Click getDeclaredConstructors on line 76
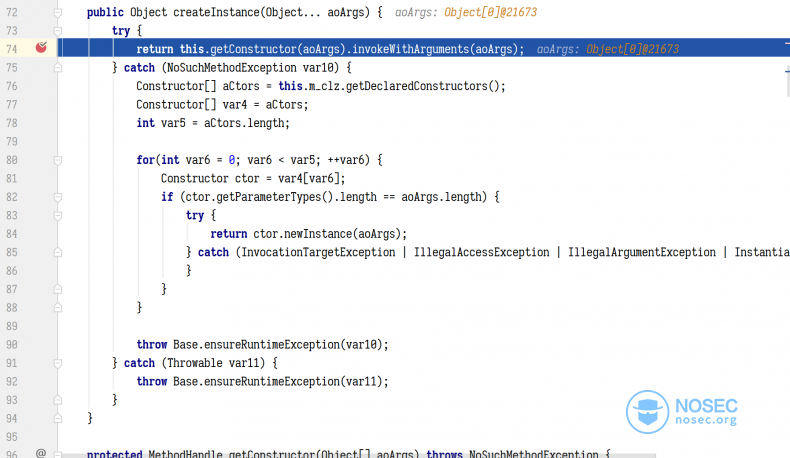Screen dimensions: 790x458 417,86
